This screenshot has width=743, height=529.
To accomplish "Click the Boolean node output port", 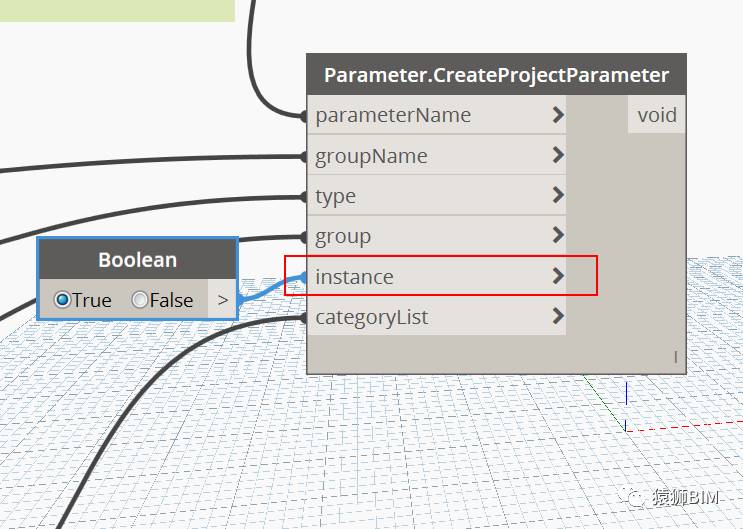I will coord(222,299).
